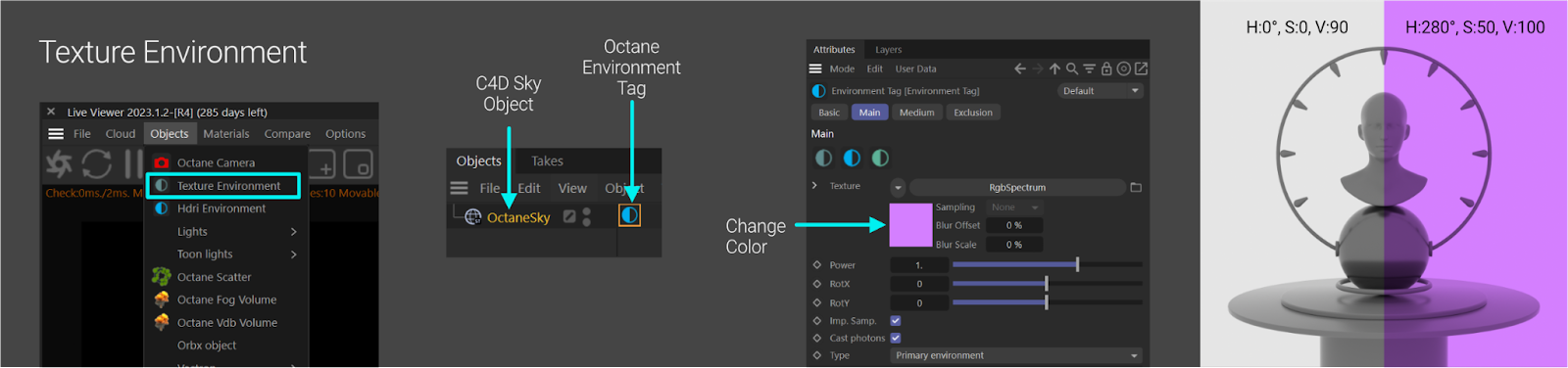Click the Power slider handle
The width and height of the screenshot is (1568, 368).
[x=1077, y=264]
